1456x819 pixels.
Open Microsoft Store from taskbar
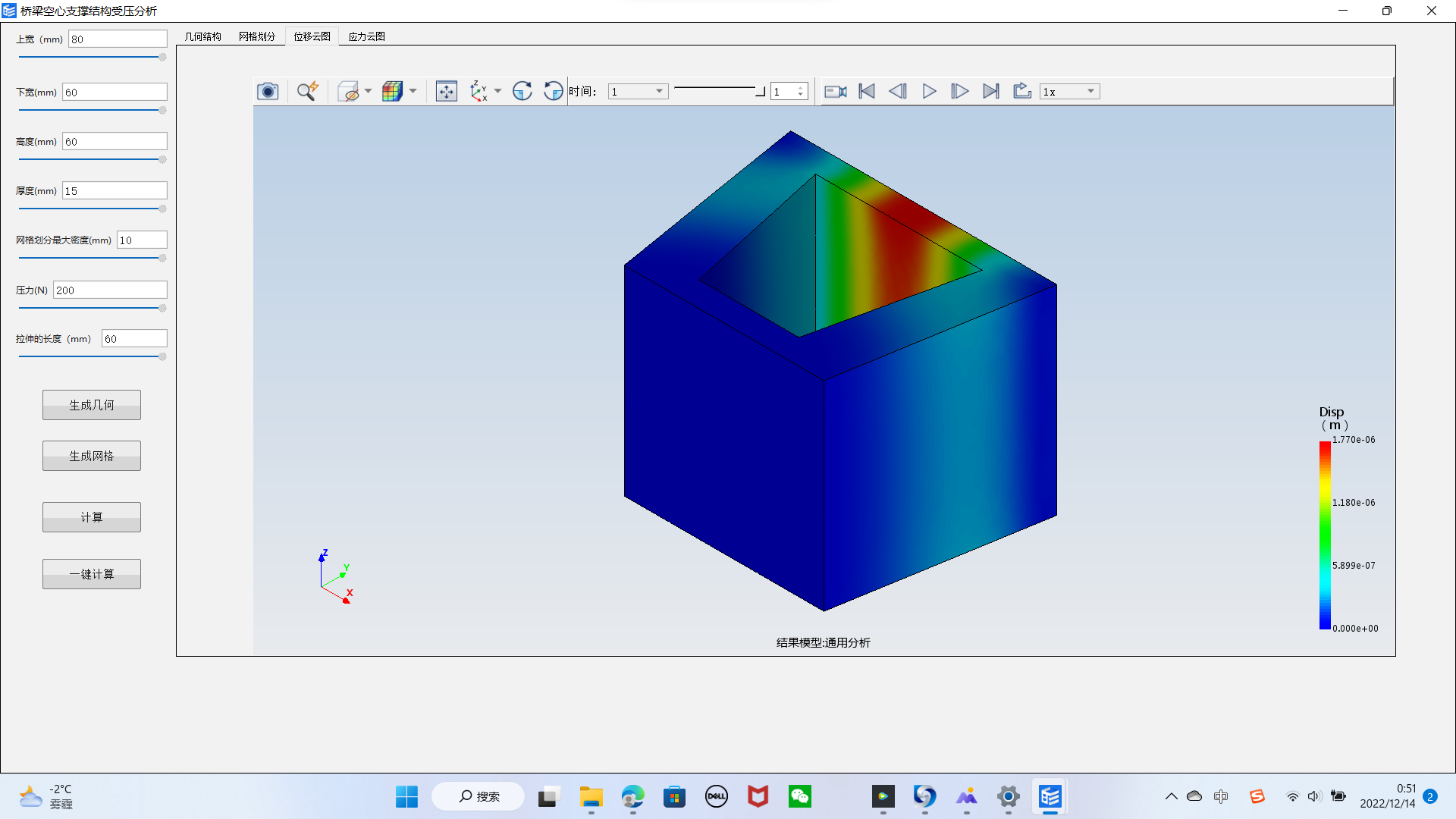tap(674, 796)
